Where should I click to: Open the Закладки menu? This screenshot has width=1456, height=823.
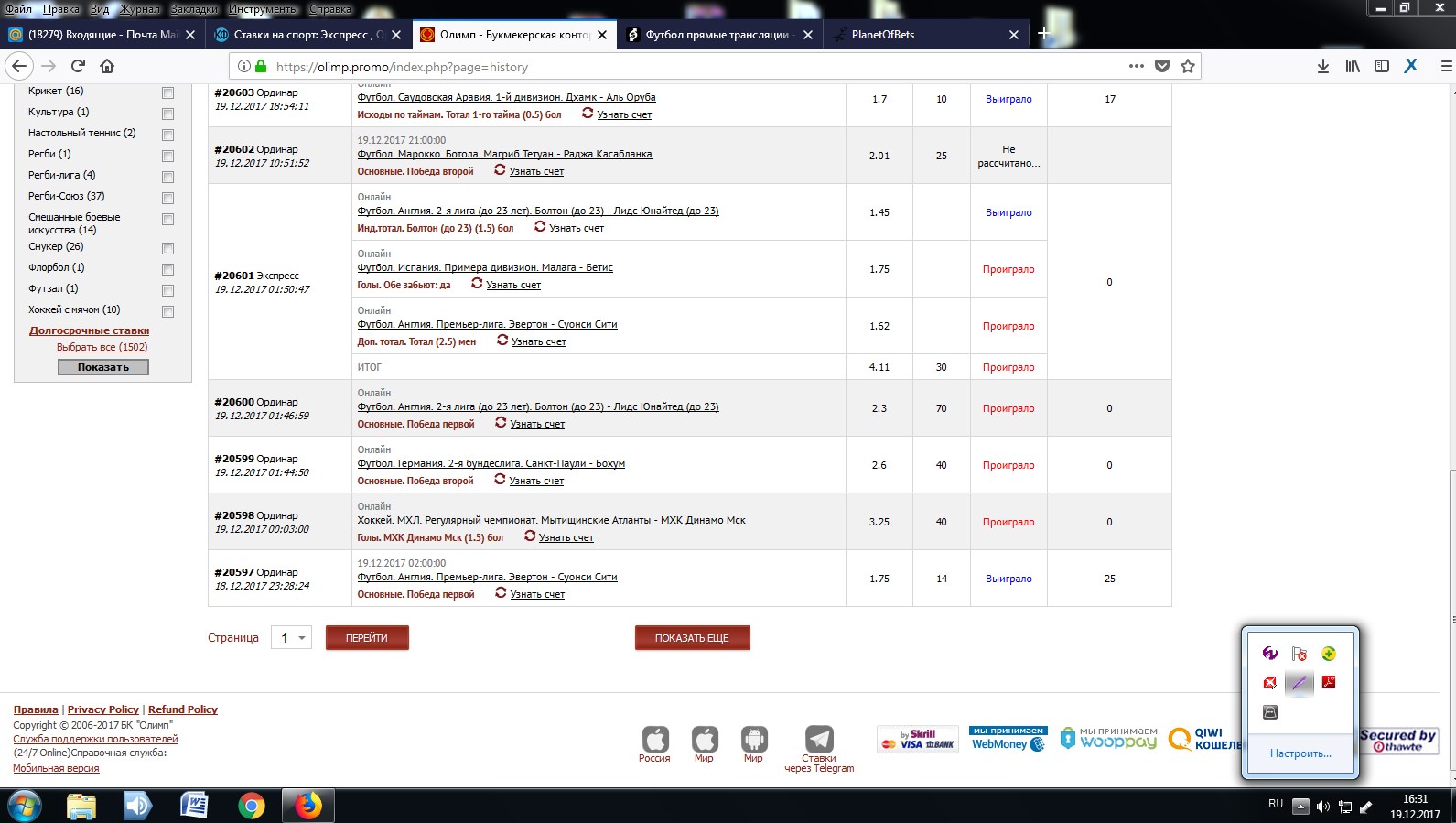pyautogui.click(x=194, y=8)
